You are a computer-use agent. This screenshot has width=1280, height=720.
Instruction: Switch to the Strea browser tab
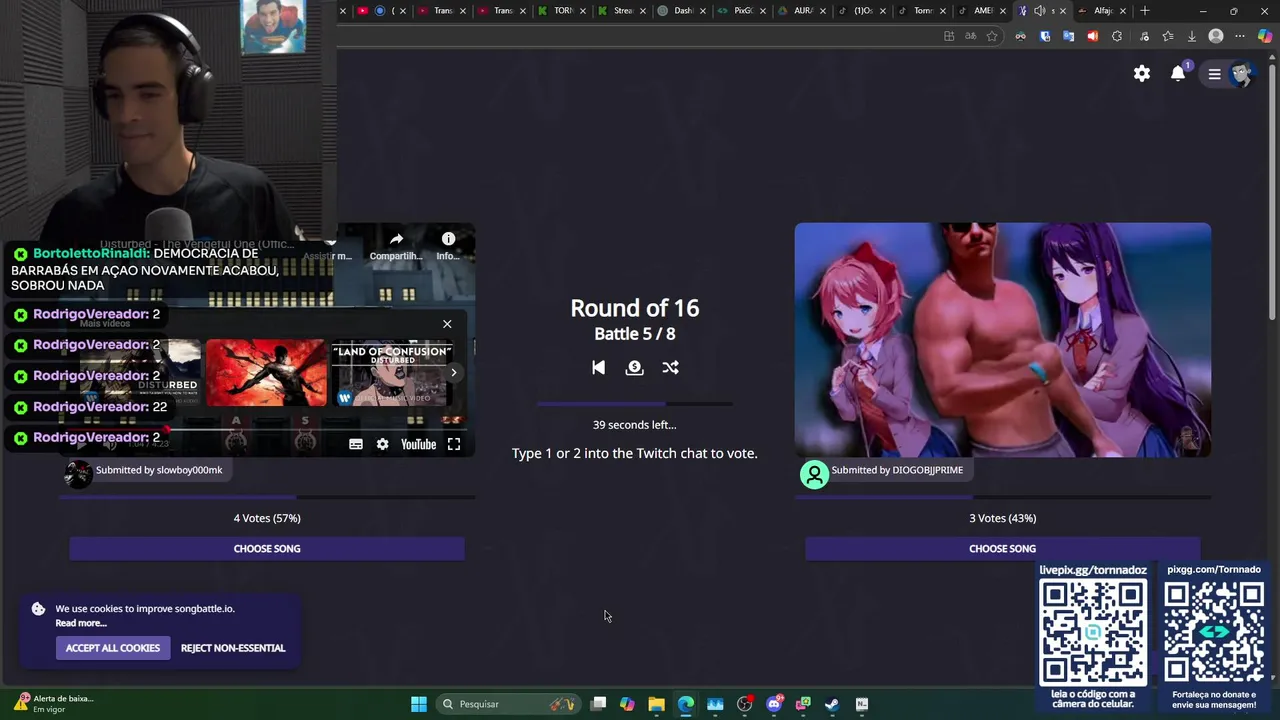click(x=623, y=11)
